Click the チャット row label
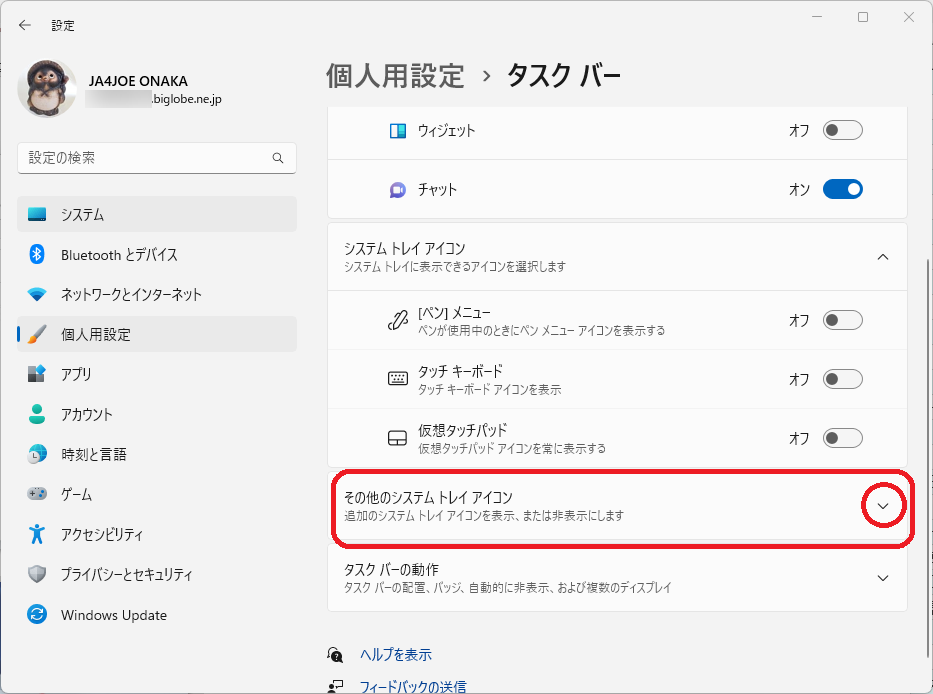The width and height of the screenshot is (933, 694). (x=437, y=190)
